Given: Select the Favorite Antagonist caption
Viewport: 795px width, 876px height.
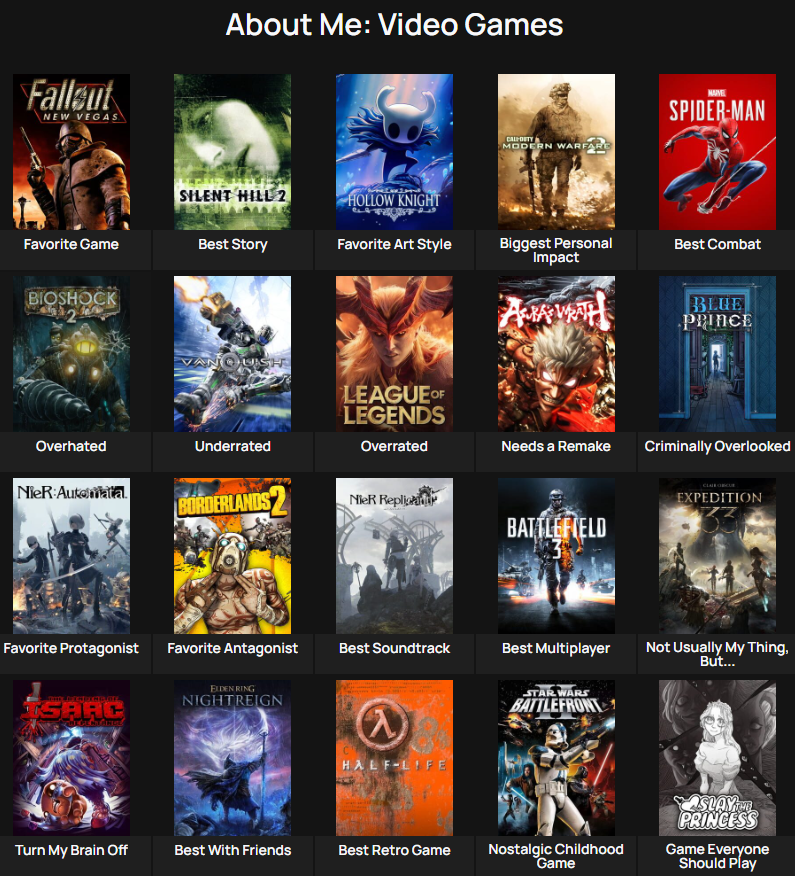Looking at the screenshot, I should point(232,648).
